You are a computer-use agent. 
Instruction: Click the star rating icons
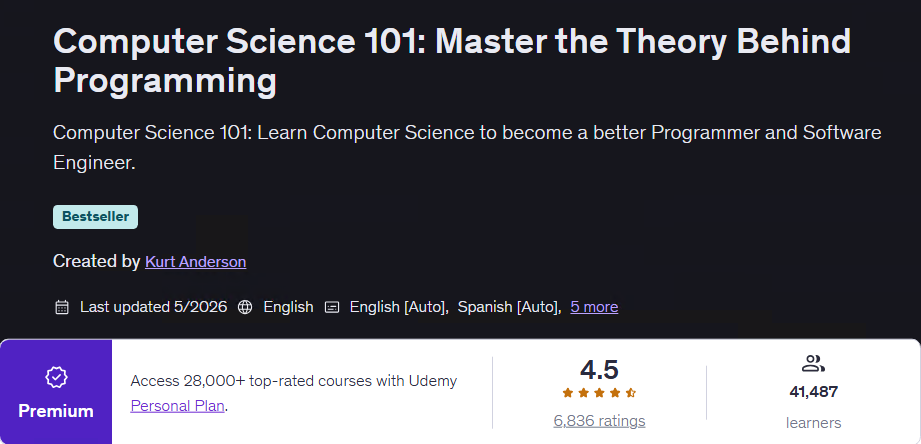tap(599, 393)
